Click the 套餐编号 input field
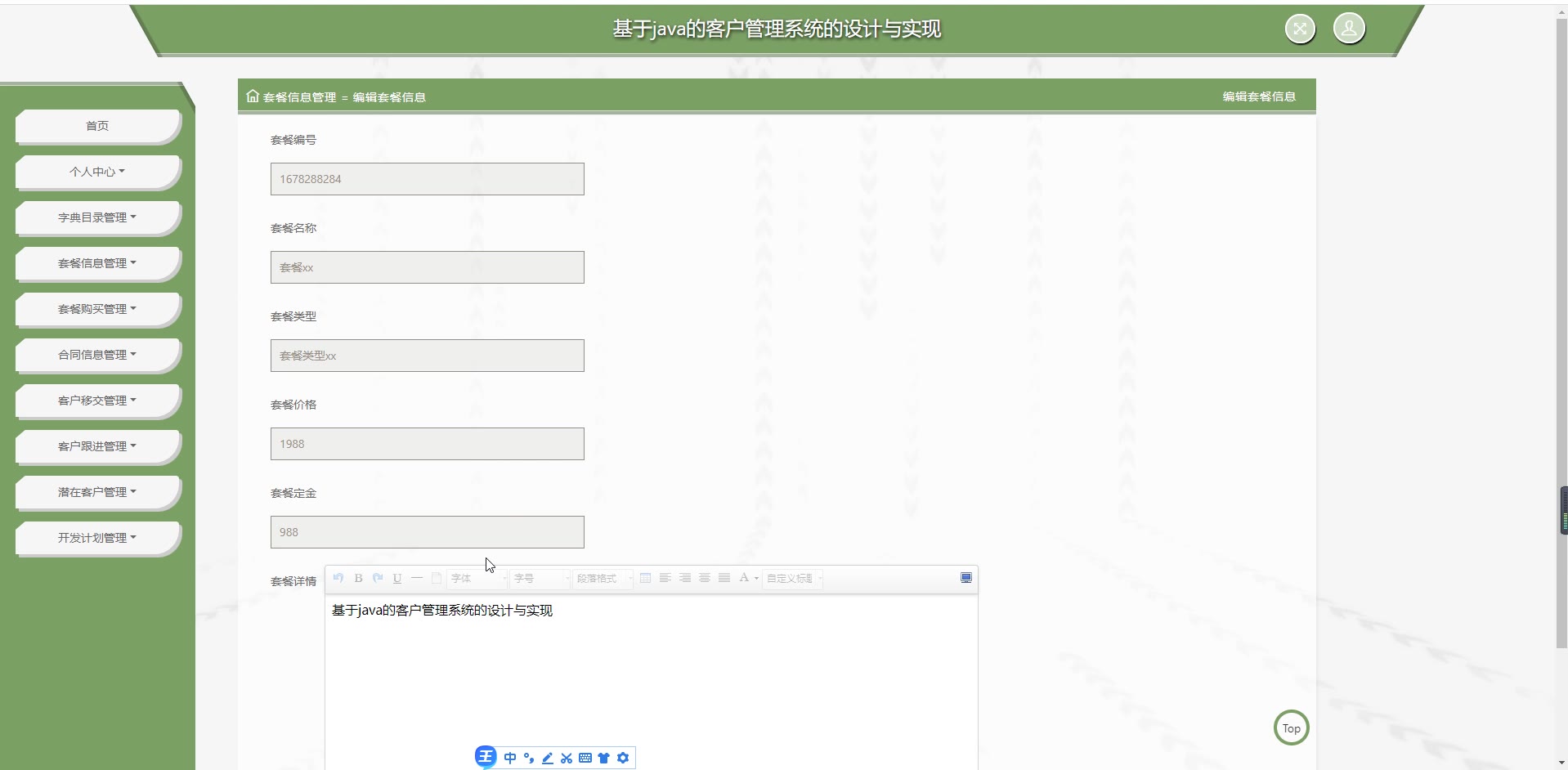Viewport: 1568px width, 770px height. pos(428,179)
